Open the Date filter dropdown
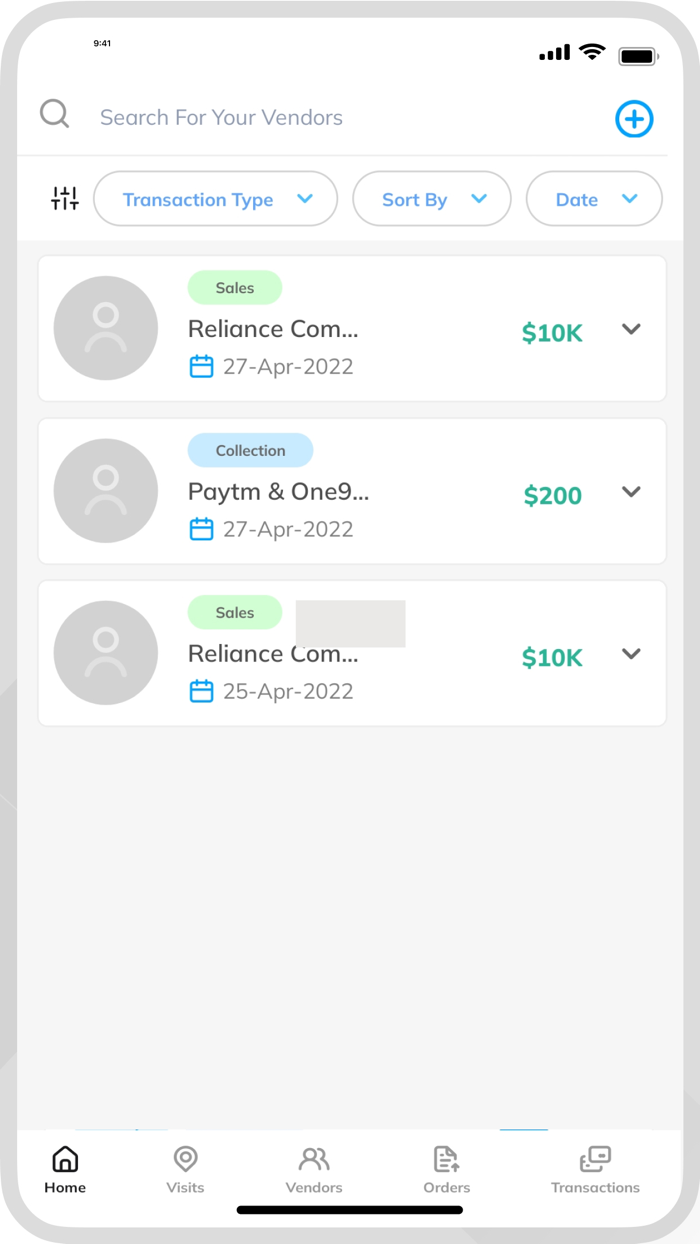Image resolution: width=700 pixels, height=1244 pixels. pos(594,199)
